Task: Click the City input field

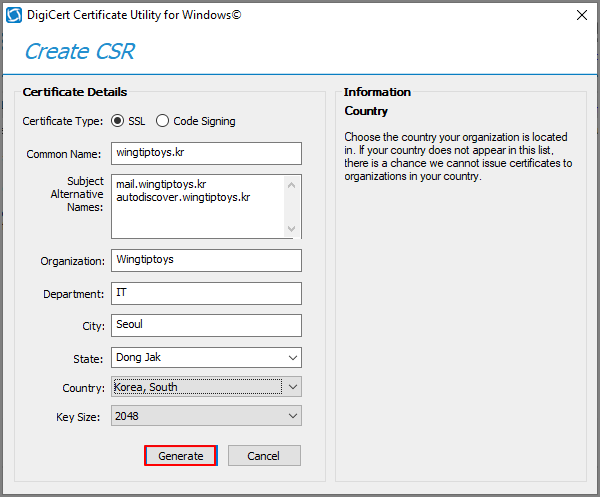Action: click(206, 326)
